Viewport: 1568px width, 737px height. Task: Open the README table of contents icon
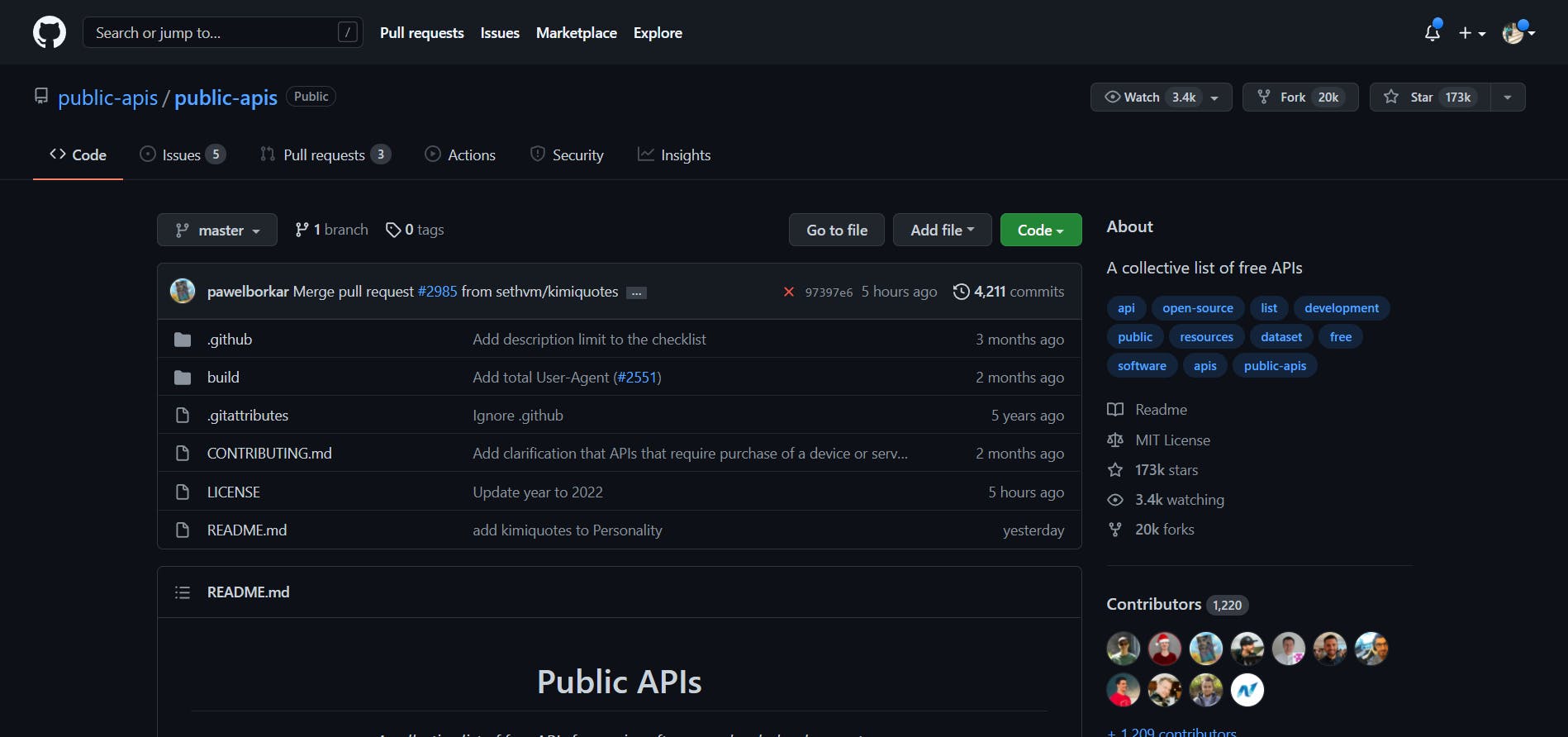pyautogui.click(x=183, y=592)
